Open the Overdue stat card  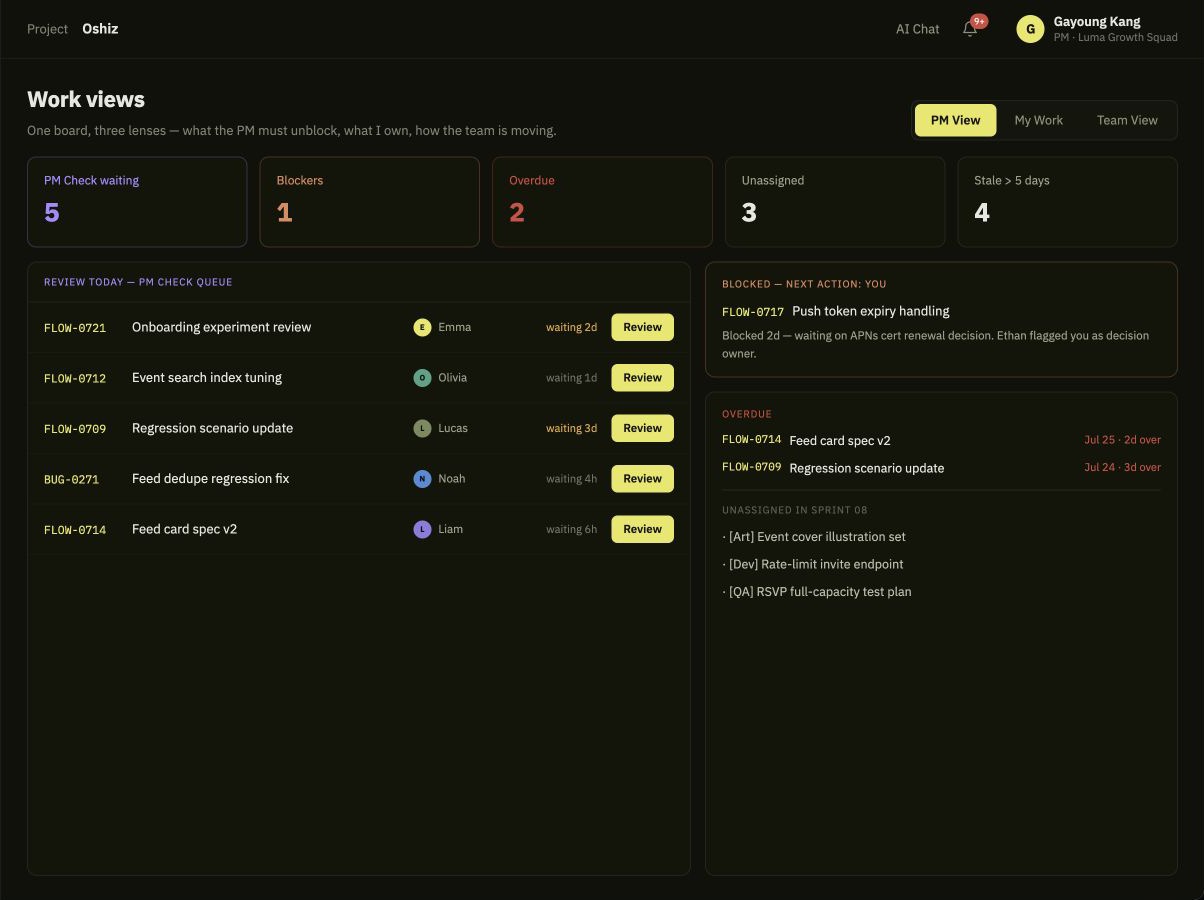(602, 202)
